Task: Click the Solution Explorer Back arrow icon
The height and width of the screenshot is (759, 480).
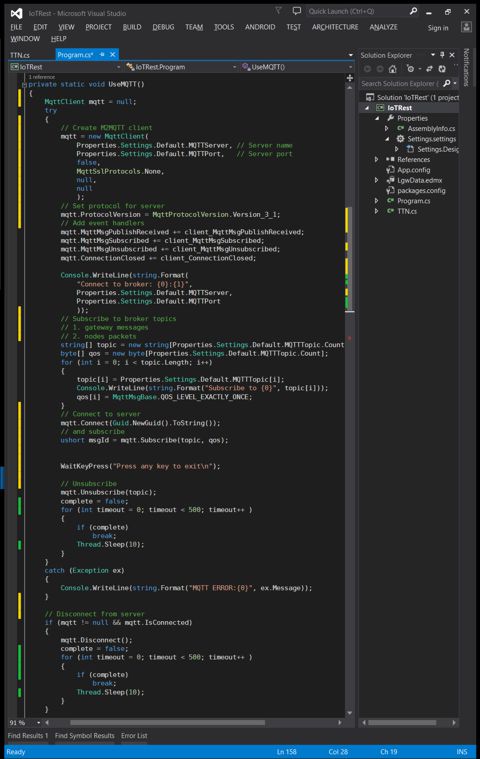Action: click(x=368, y=69)
